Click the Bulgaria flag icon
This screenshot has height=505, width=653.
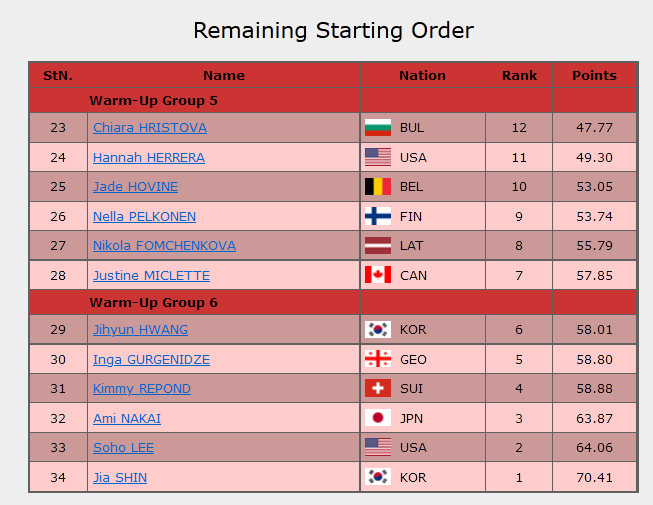tap(377, 128)
